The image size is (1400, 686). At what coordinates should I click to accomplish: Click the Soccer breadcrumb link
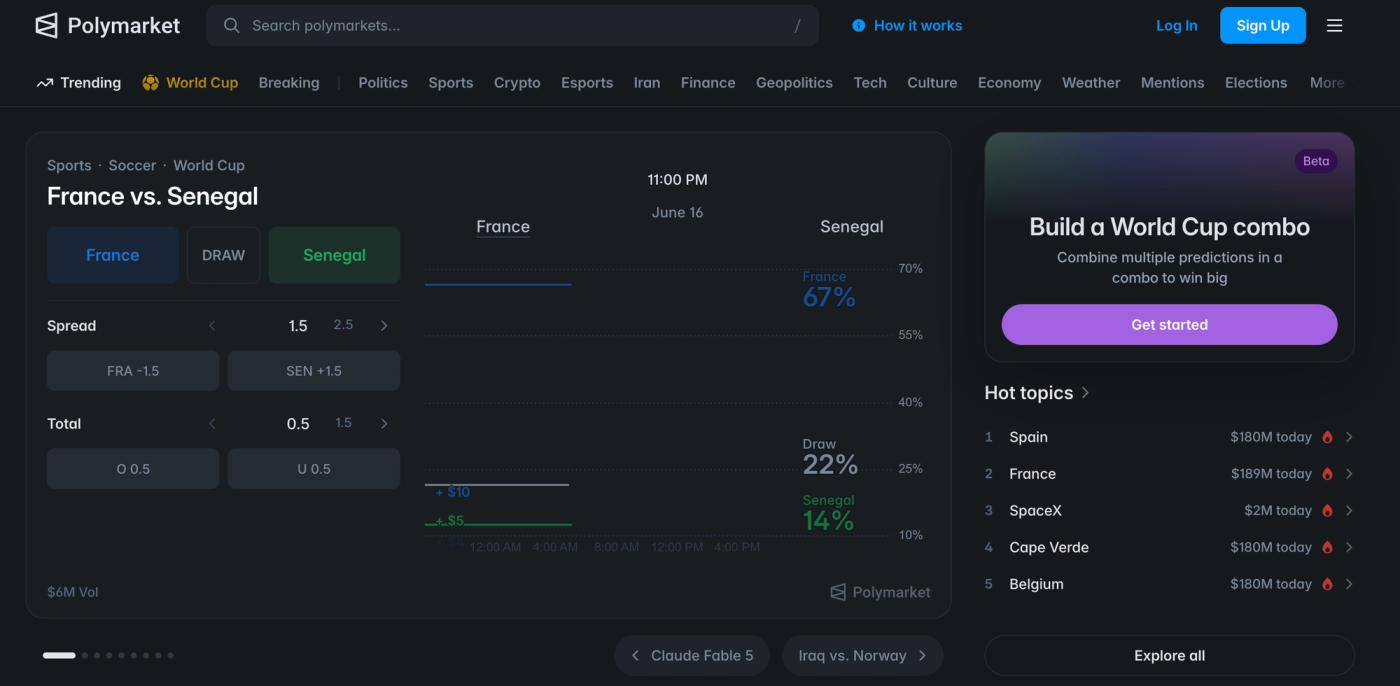click(132, 166)
